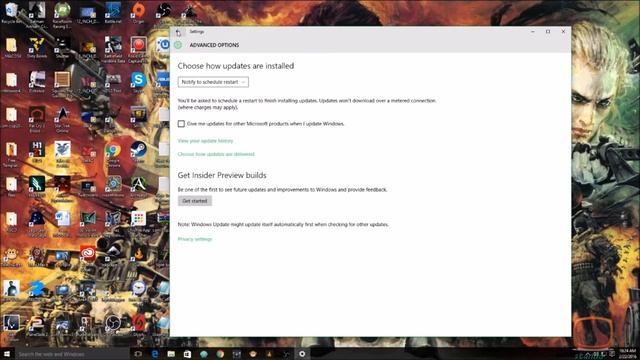Open the PlanetSide 2 desktop shortcut
The width and height of the screenshot is (640, 360).
[x=37, y=326]
